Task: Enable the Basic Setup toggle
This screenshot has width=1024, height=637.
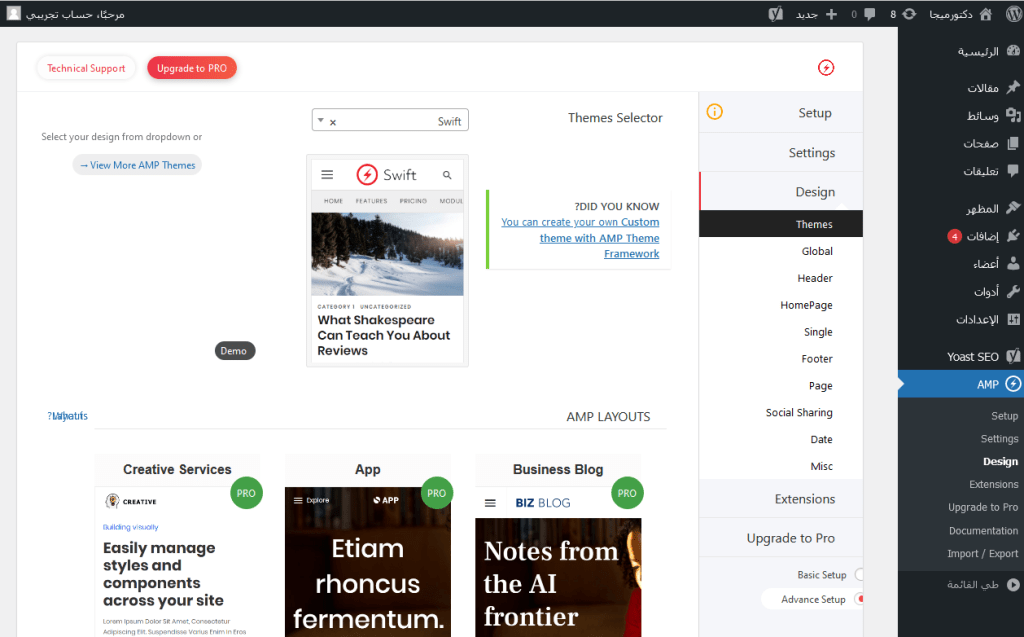Action: (859, 574)
